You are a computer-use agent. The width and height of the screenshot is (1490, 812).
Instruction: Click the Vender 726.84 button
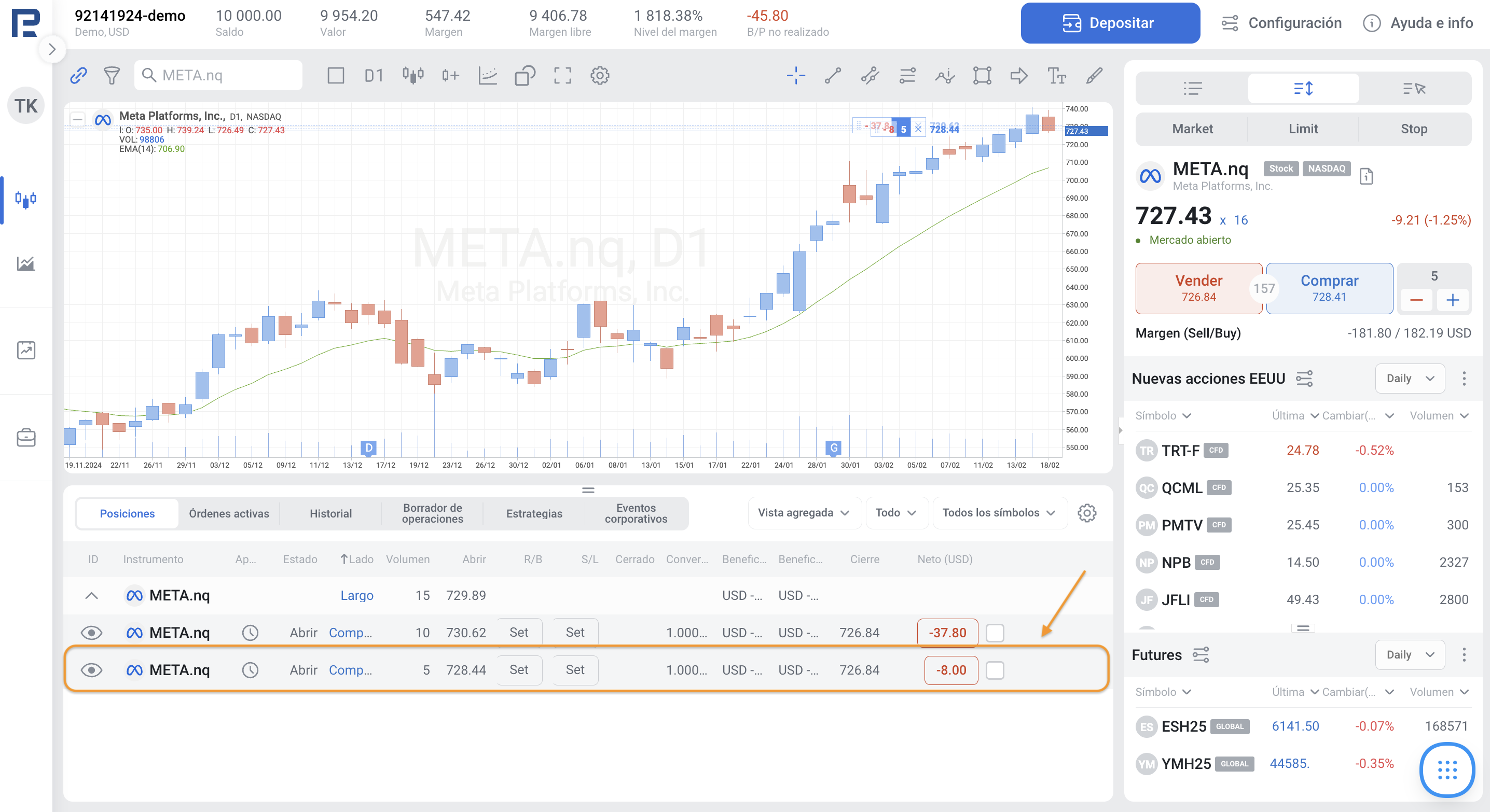[1198, 288]
